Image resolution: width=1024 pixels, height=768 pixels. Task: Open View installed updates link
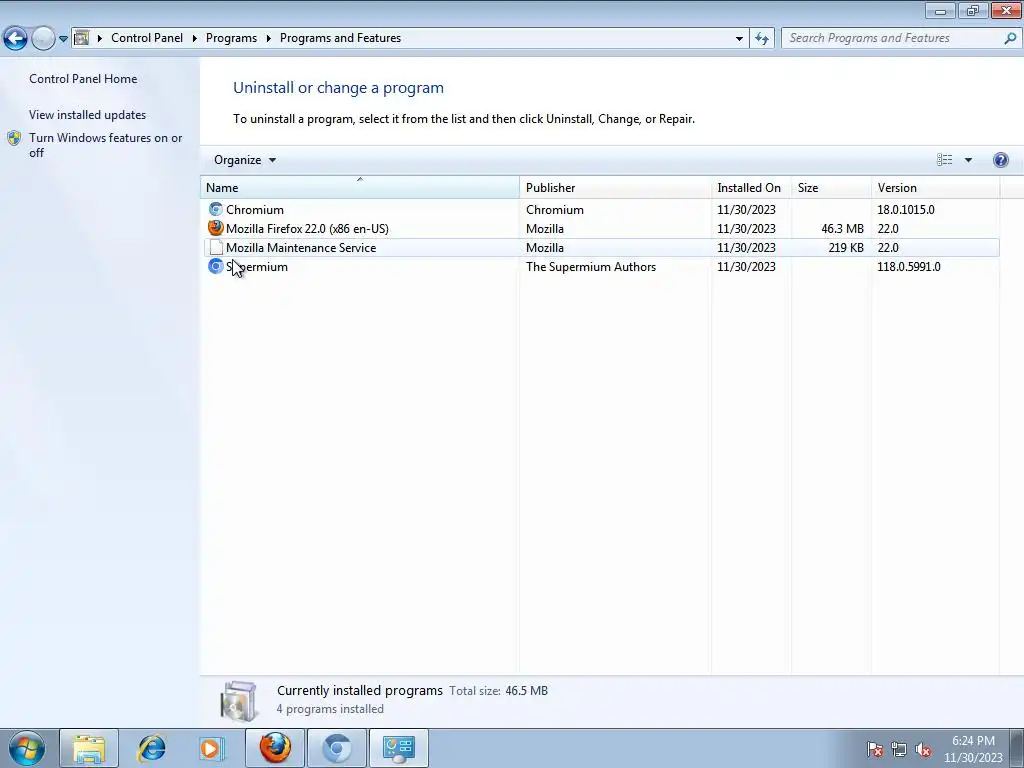88,115
